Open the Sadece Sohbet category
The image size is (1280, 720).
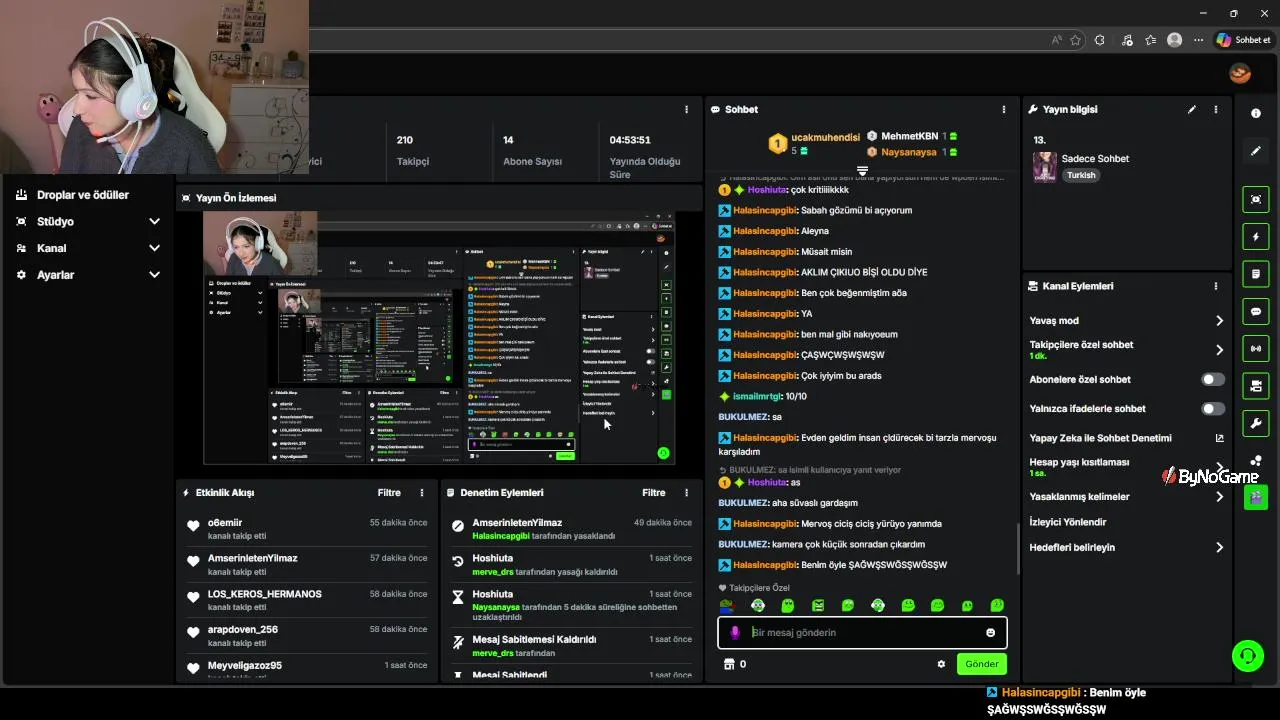1095,159
